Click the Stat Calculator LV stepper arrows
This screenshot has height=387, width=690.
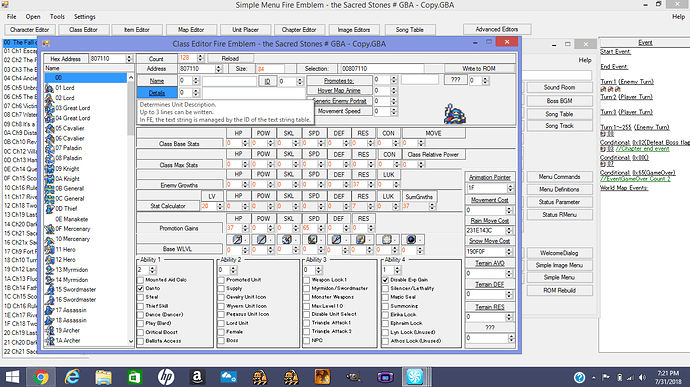pyautogui.click(x=220, y=206)
